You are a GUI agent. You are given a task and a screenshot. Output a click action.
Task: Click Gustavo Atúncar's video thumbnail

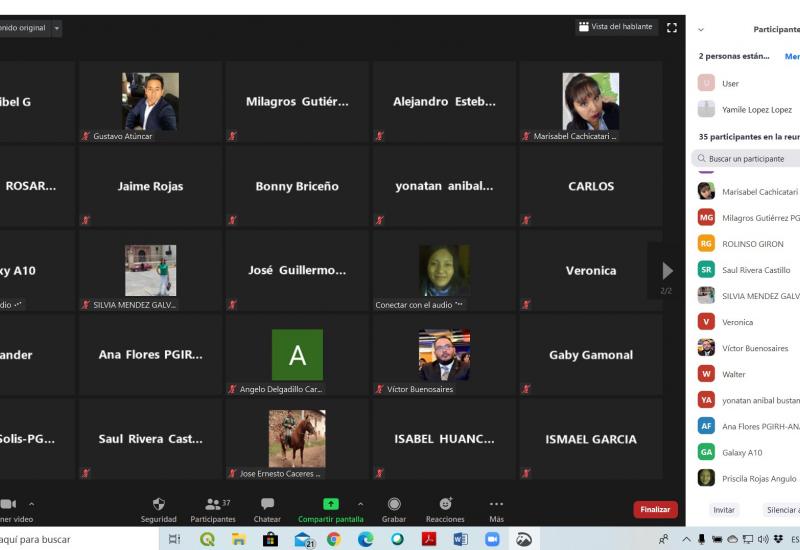click(x=150, y=102)
